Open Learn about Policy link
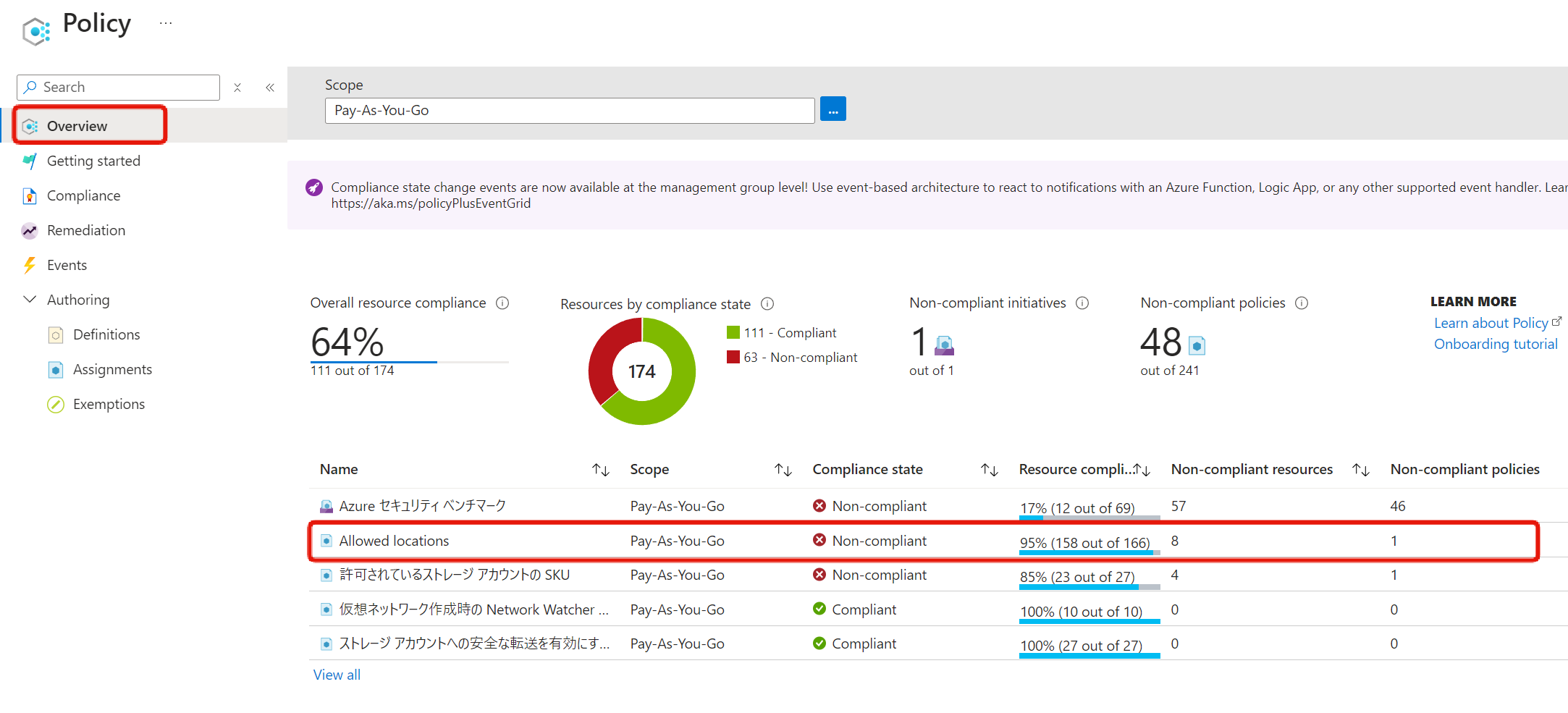The width and height of the screenshot is (1568, 713). point(1491,323)
